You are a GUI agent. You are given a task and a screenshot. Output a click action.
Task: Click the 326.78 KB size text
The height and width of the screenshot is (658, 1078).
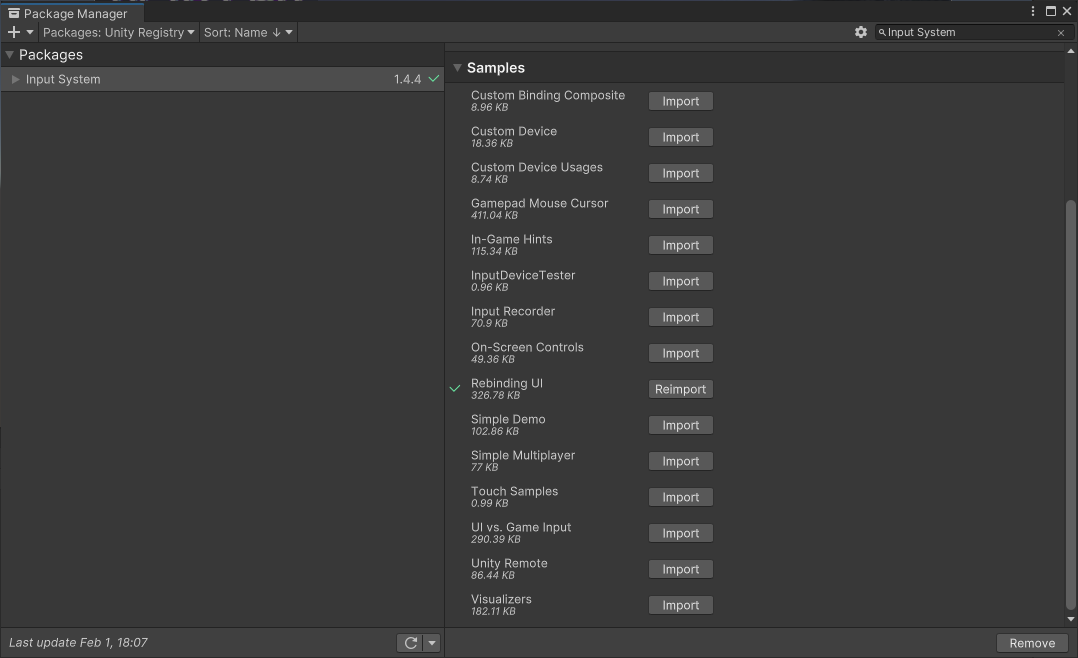click(496, 395)
